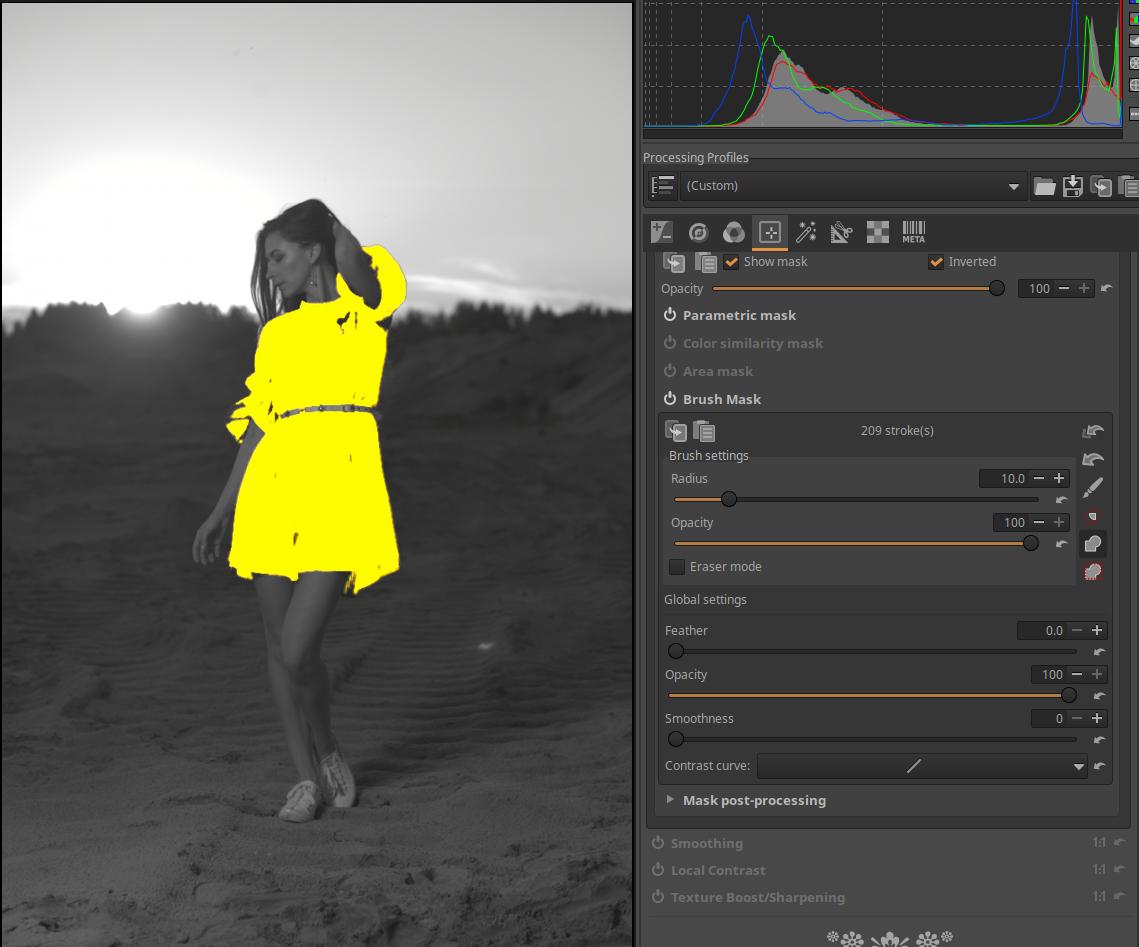1139x947 pixels.
Task: Increase Feather value with plus button
Action: (1097, 631)
